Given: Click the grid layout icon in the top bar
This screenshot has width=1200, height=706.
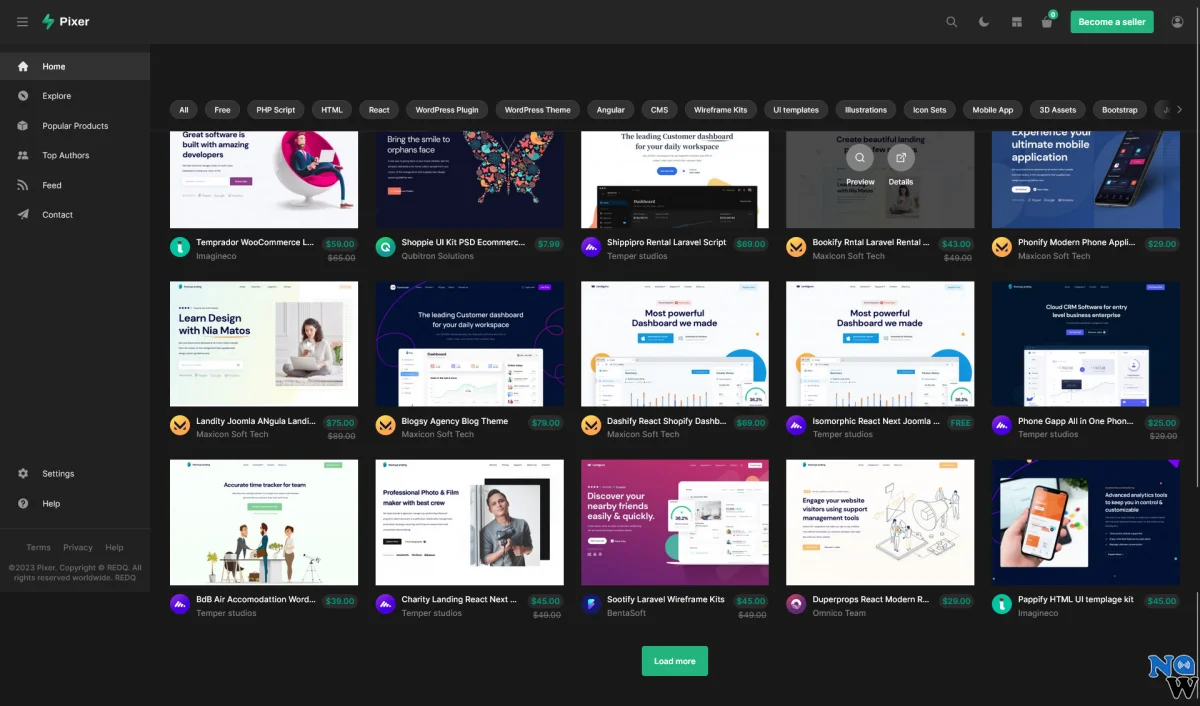Looking at the screenshot, I should [1016, 21].
